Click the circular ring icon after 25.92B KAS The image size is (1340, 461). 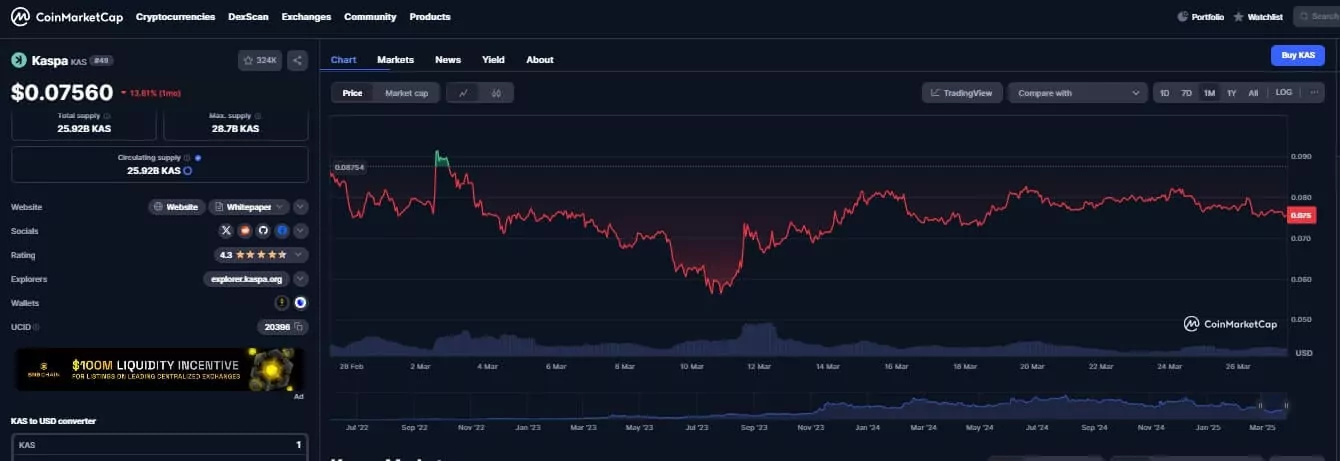tap(187, 171)
